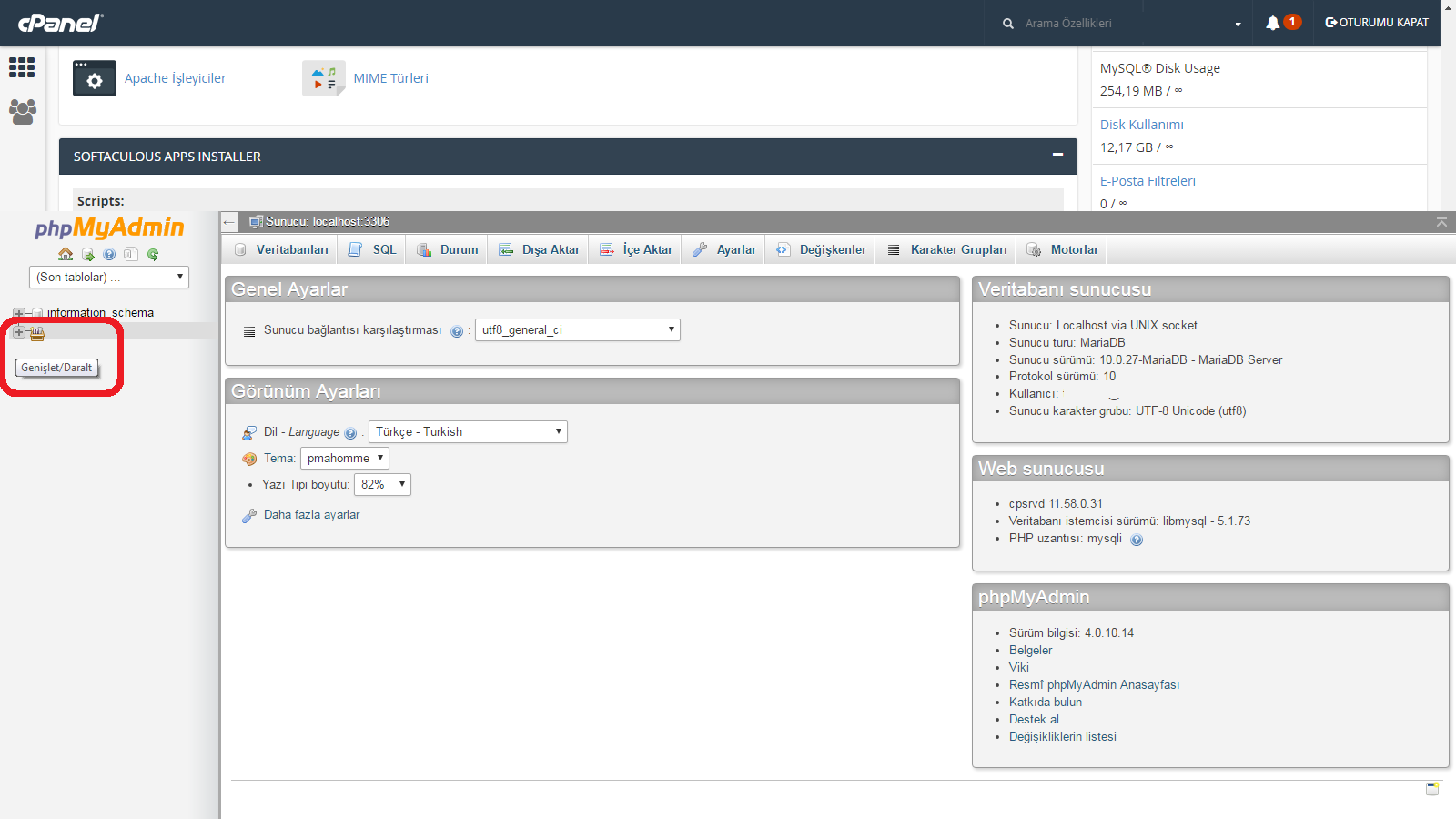Screen dimensions: 1456x819
Task: Switch to the Ayarlar tab
Action: (724, 249)
